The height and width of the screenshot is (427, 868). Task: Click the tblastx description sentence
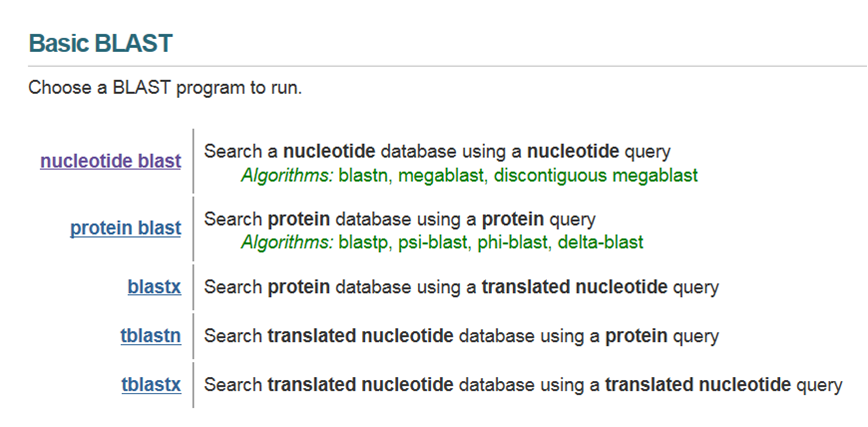coord(523,384)
